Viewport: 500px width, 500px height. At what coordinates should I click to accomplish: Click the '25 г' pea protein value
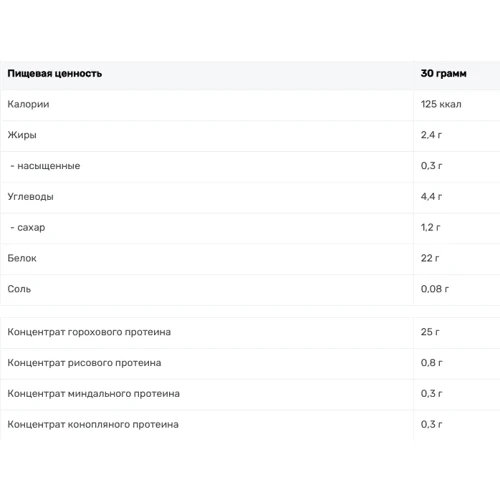[430, 332]
